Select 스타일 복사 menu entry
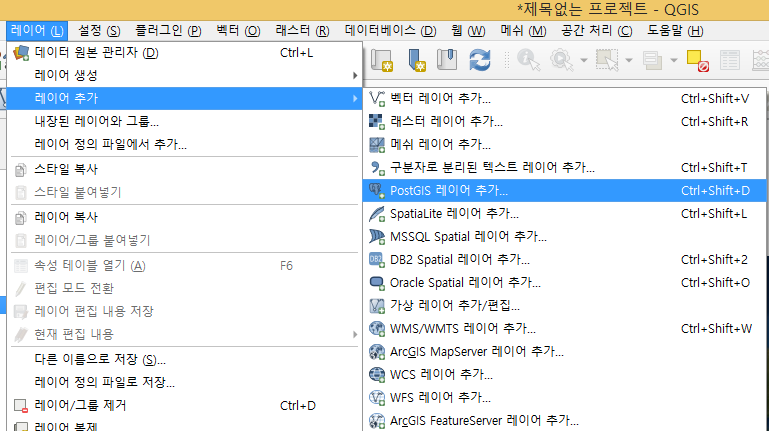This screenshot has height=431, width=769. 185,169
